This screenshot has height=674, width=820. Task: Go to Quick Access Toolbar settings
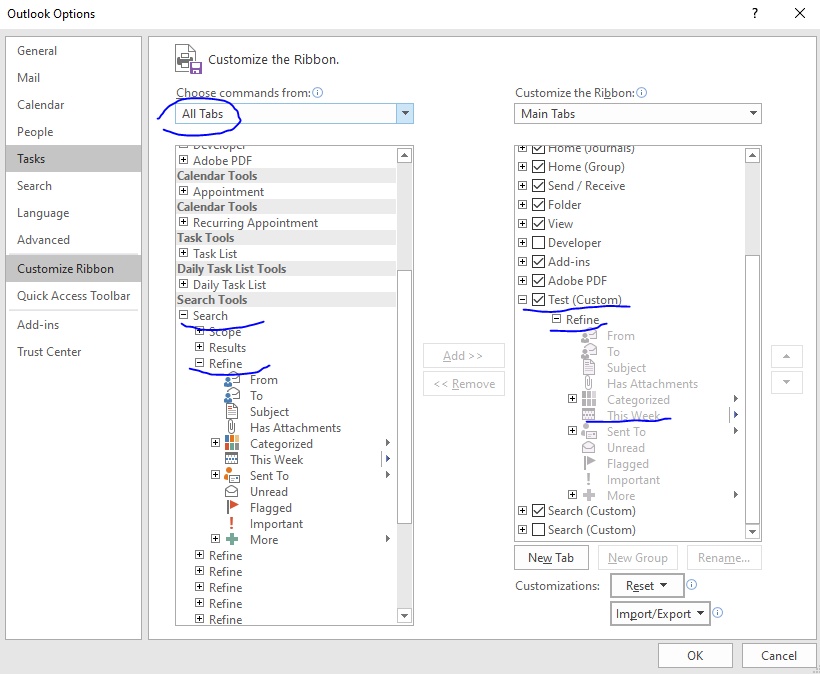tap(74, 296)
